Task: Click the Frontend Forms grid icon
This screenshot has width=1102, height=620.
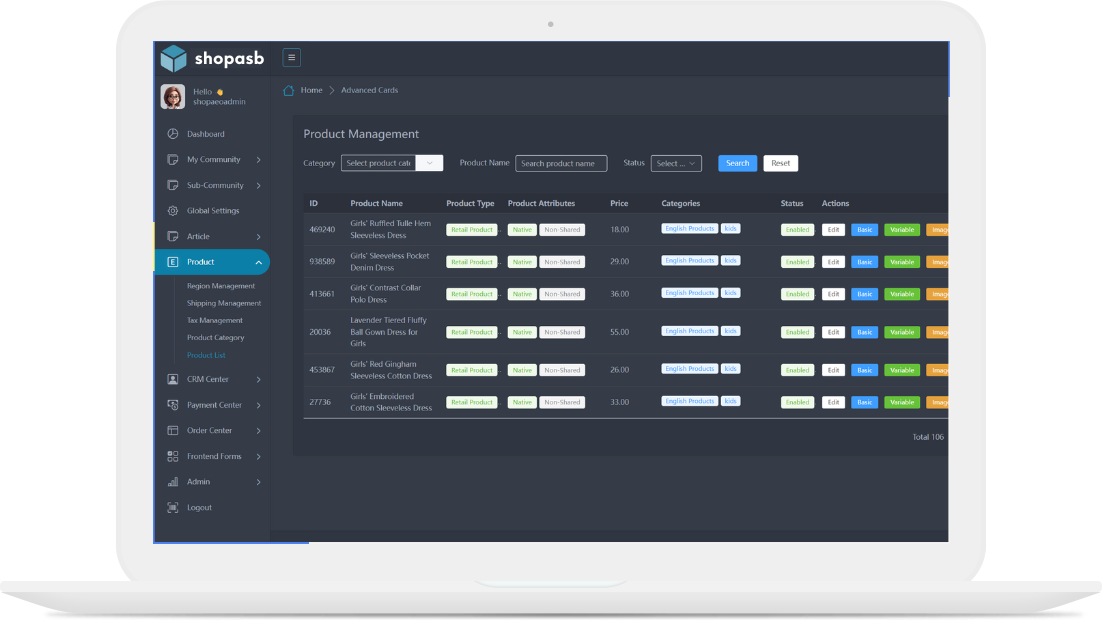Action: pos(172,457)
